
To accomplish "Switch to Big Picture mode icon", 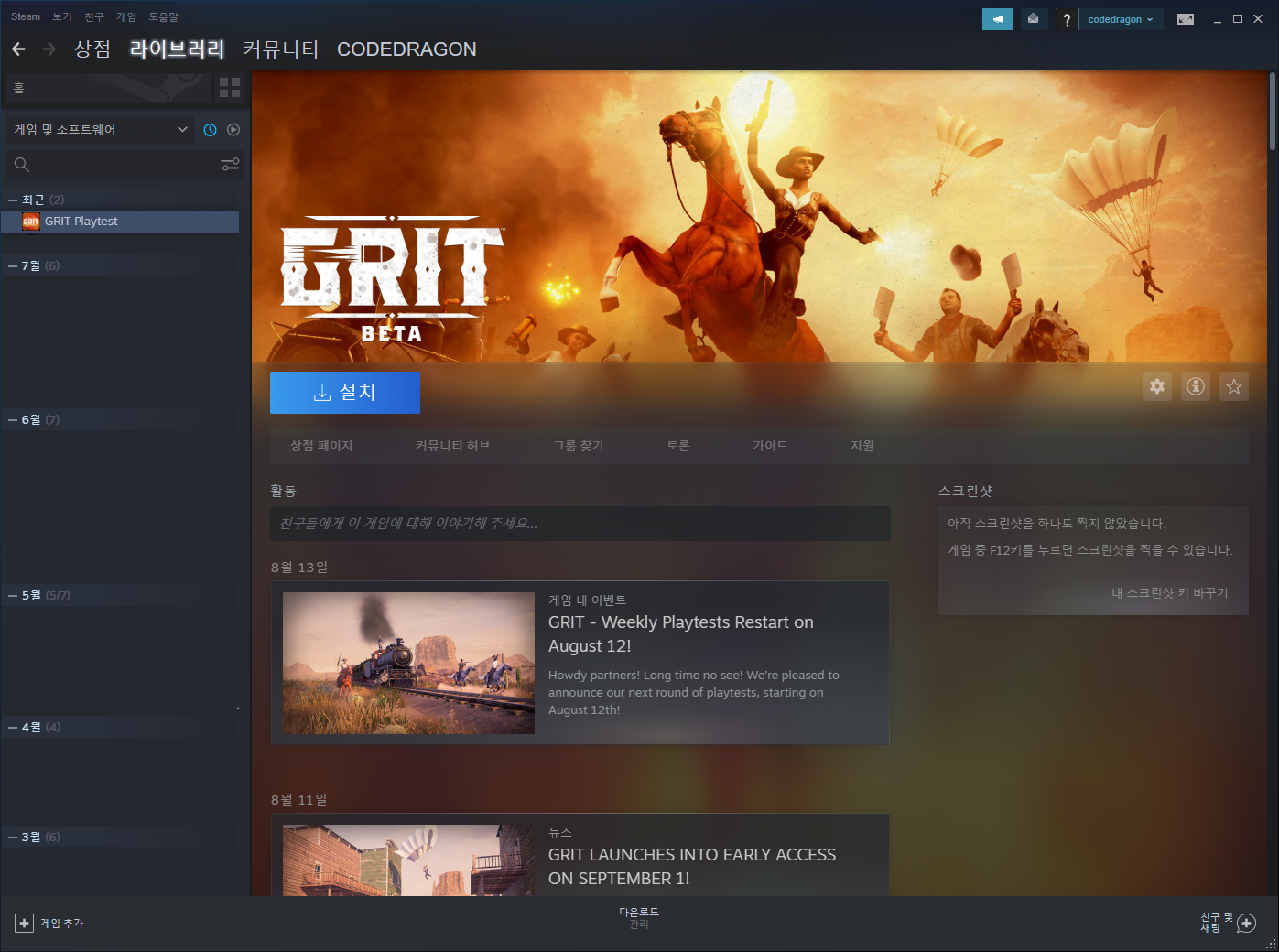I will (1186, 19).
